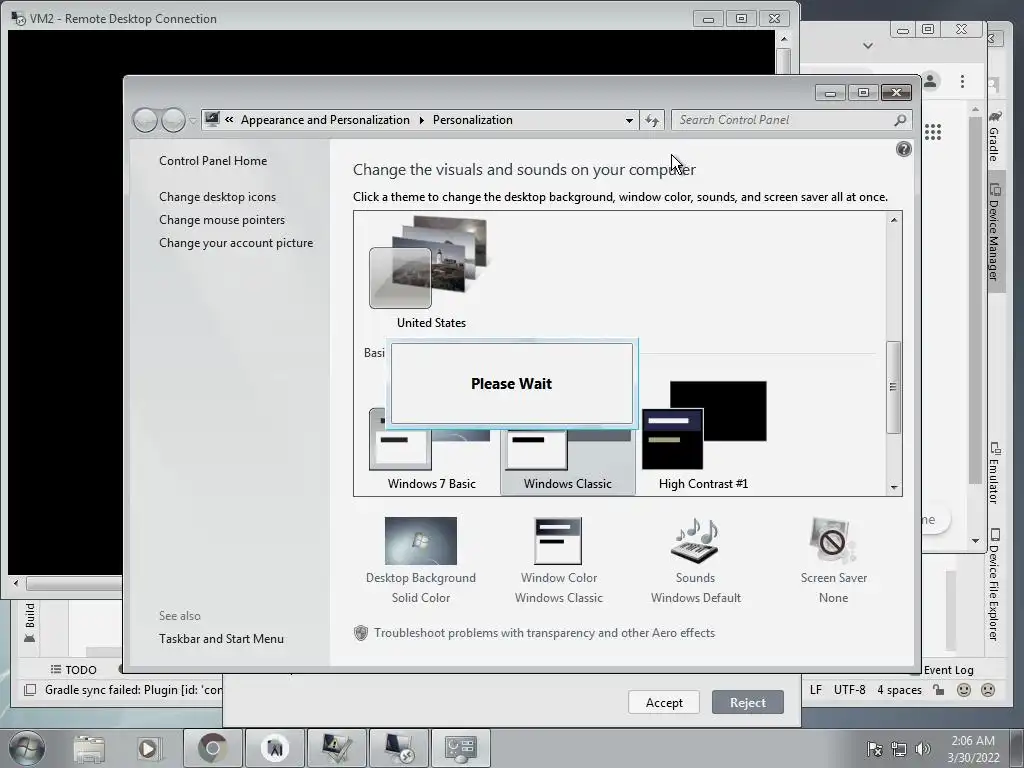This screenshot has width=1024, height=768.
Task: Open the Window Color settings icon
Action: tap(558, 541)
